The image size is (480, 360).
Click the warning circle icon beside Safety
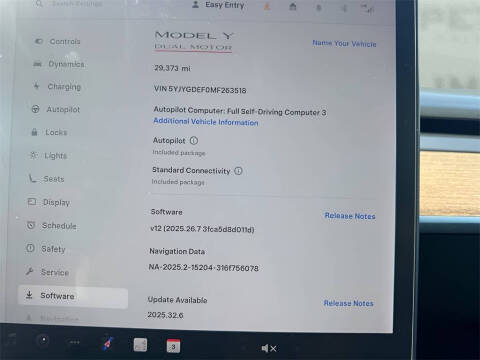click(30, 248)
